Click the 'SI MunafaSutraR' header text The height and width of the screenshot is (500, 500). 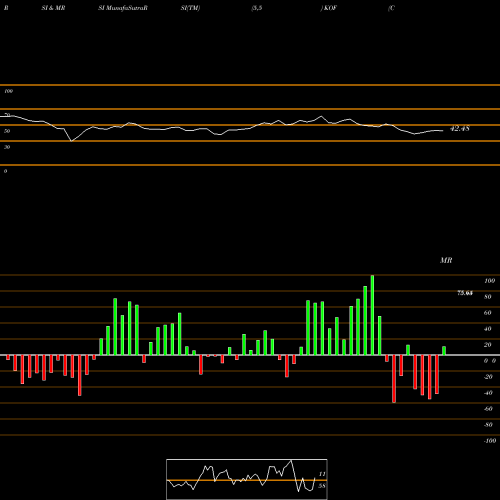[x=123, y=8]
